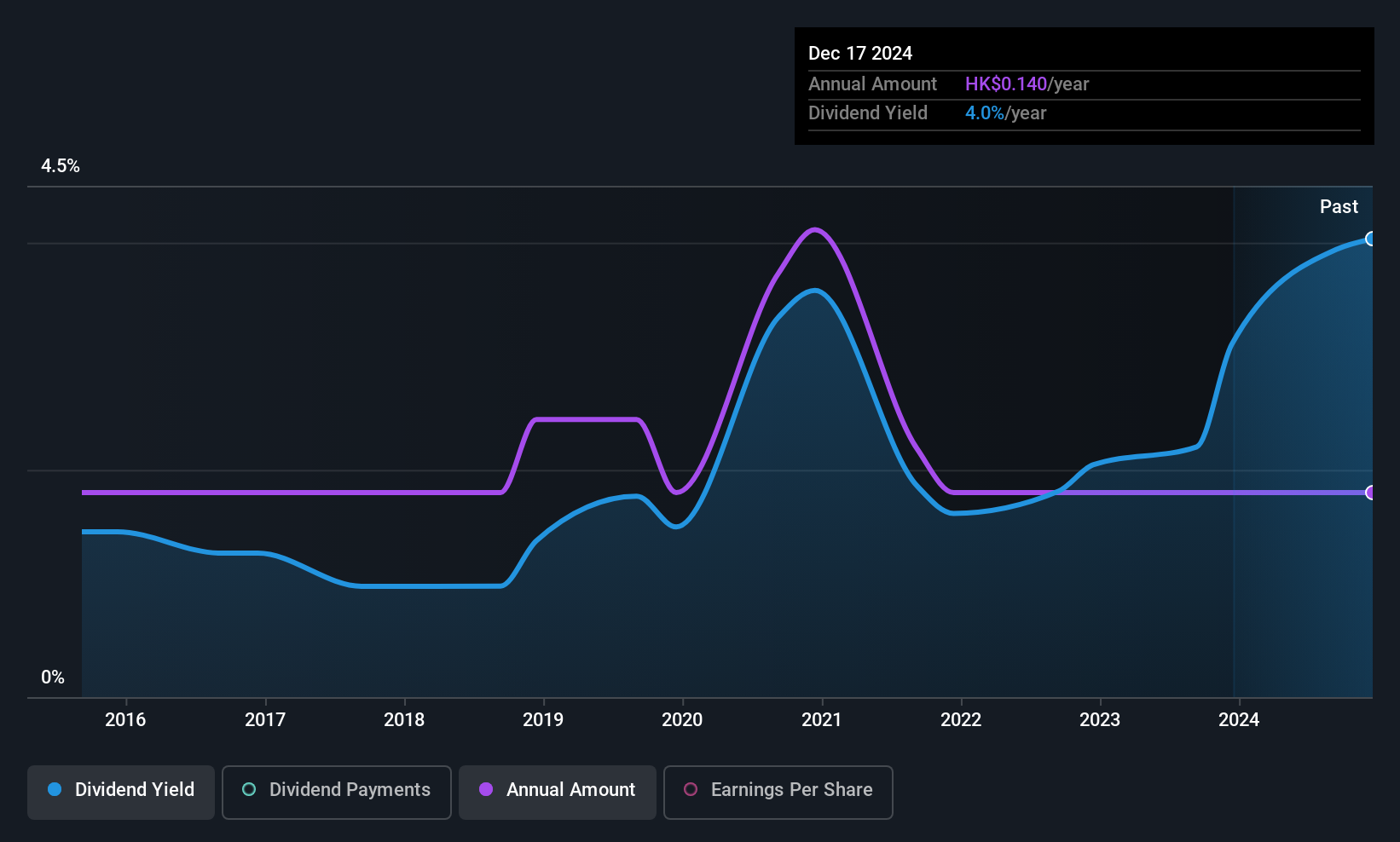Select the purple endpoint marker on amount line
Image resolution: width=1400 pixels, height=842 pixels.
point(1370,493)
